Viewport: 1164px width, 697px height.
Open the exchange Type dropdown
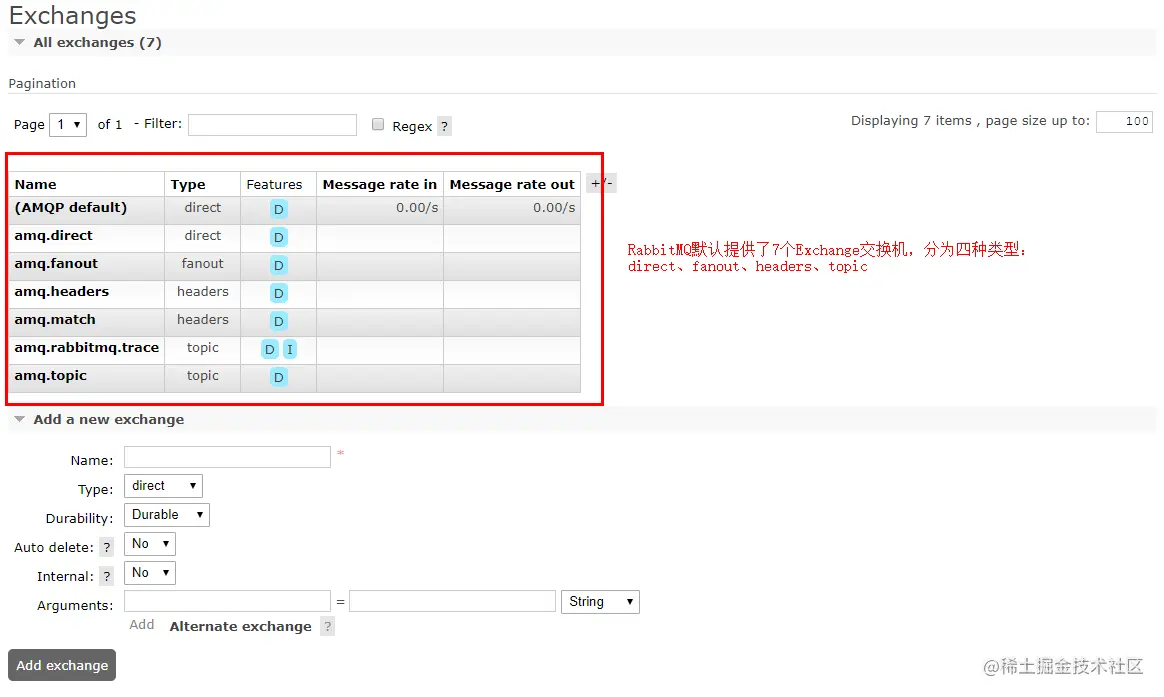[163, 486]
